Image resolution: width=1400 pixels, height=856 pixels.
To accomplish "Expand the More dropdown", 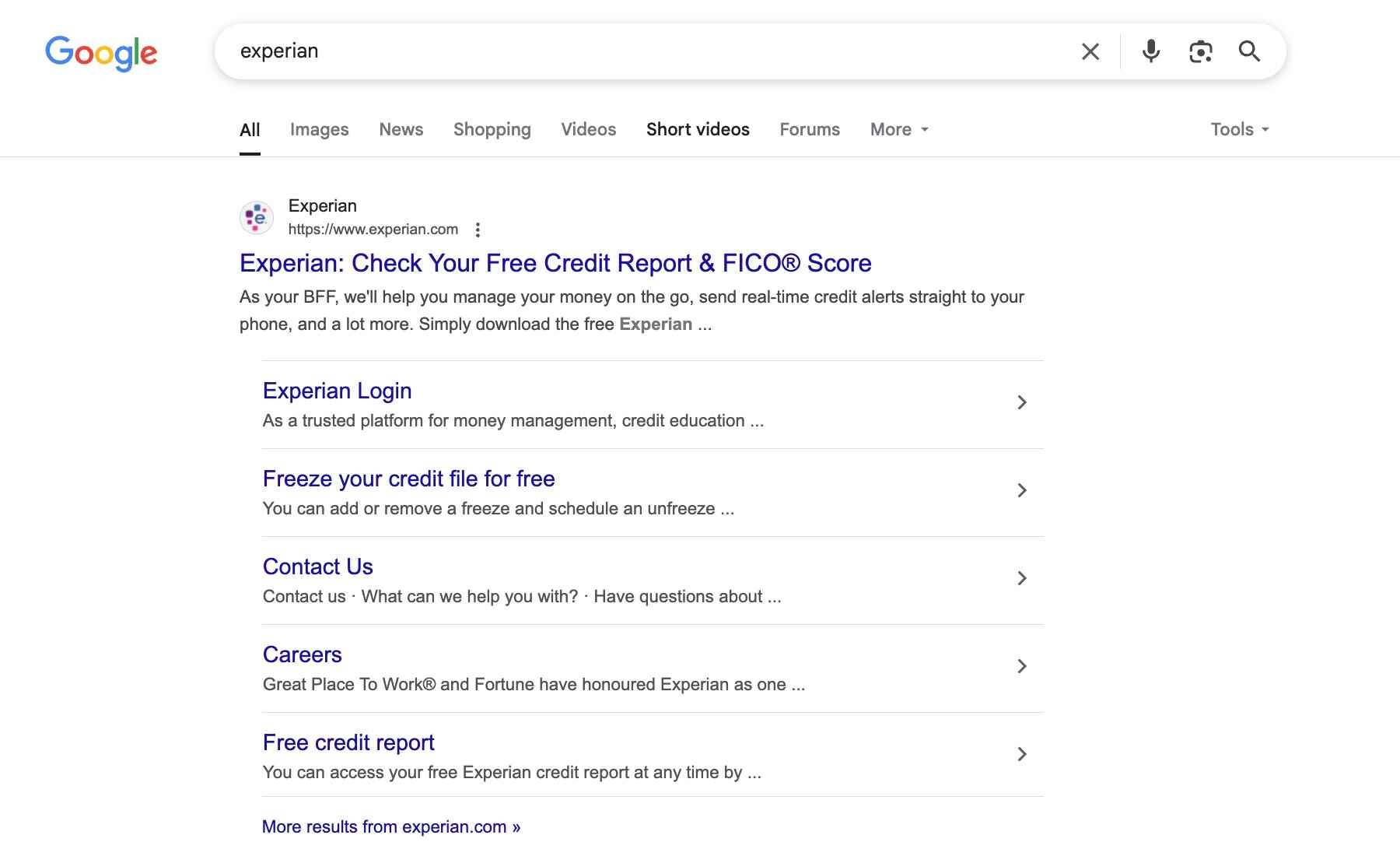I will pyautogui.click(x=899, y=130).
